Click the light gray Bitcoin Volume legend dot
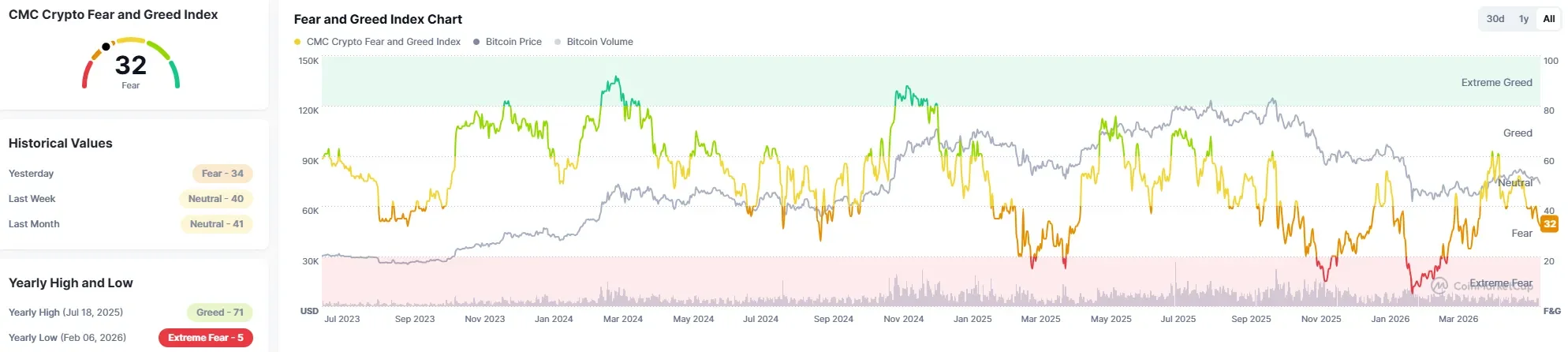Image resolution: width=1568 pixels, height=352 pixels. pos(558,42)
